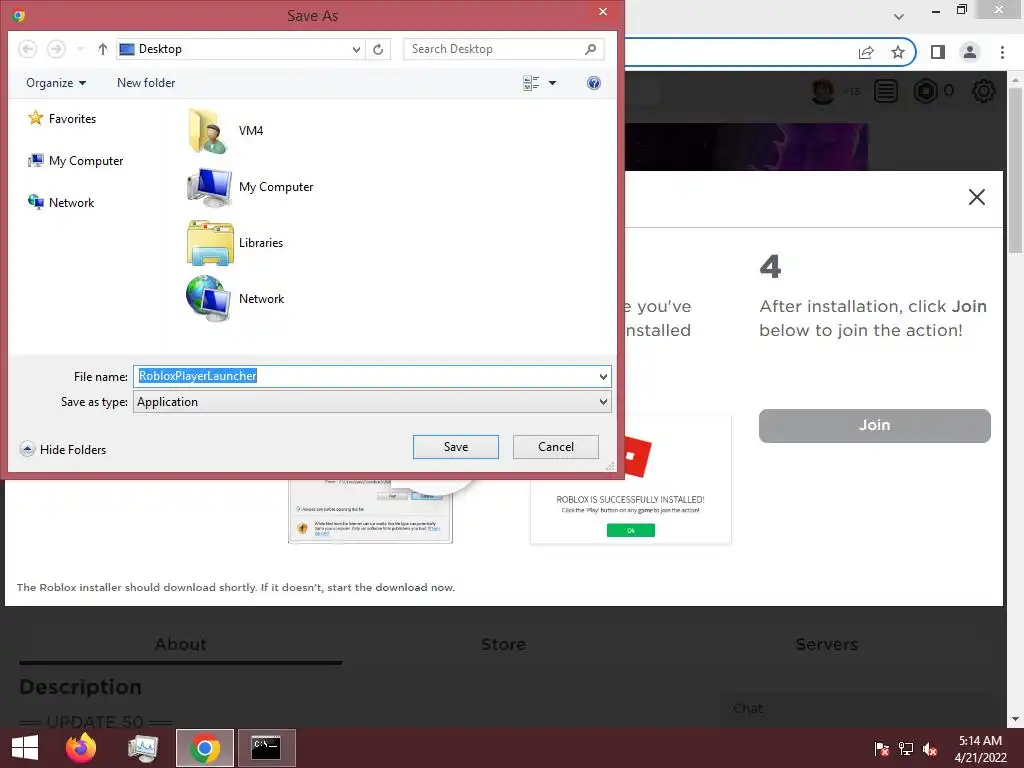Viewport: 1024px width, 768px height.
Task: Open muted volume tray icon
Action: (x=930, y=749)
